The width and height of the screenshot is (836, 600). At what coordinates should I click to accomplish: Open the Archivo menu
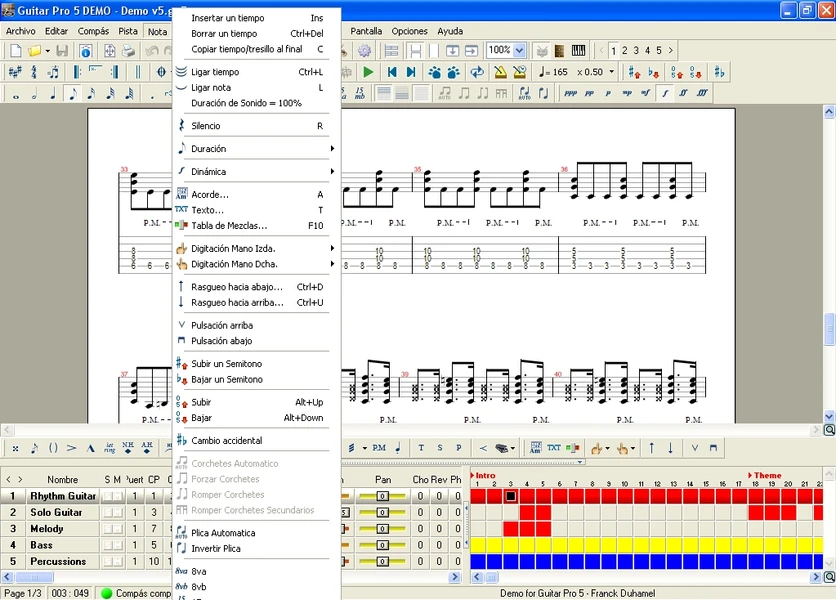[20, 31]
